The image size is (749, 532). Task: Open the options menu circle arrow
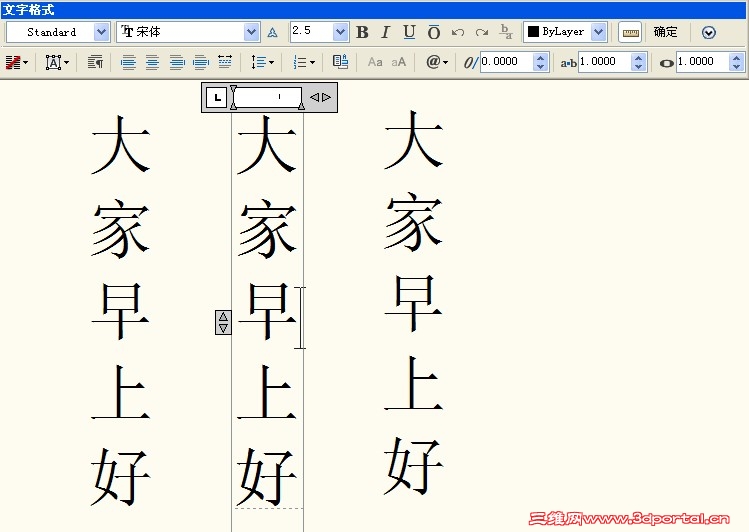(709, 32)
